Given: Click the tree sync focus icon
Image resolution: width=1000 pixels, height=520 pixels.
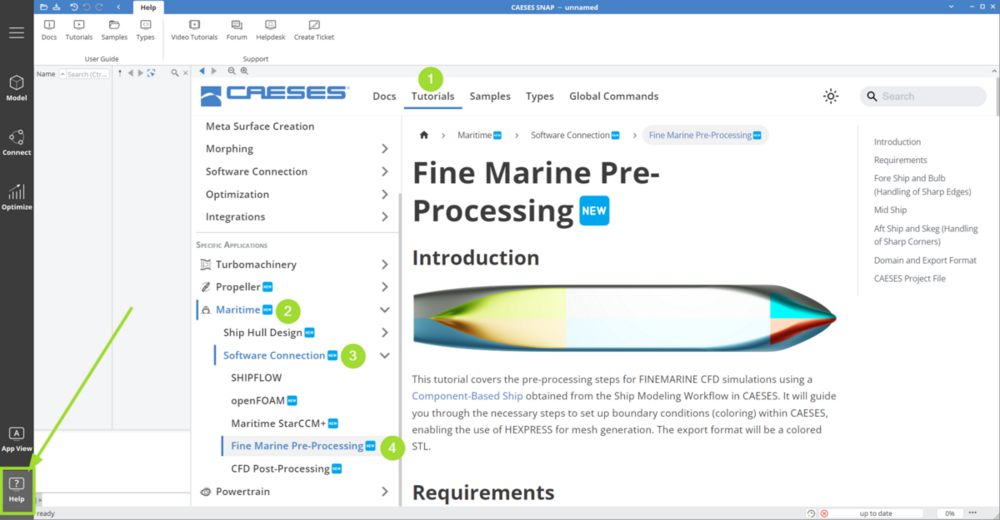Looking at the screenshot, I should (151, 73).
